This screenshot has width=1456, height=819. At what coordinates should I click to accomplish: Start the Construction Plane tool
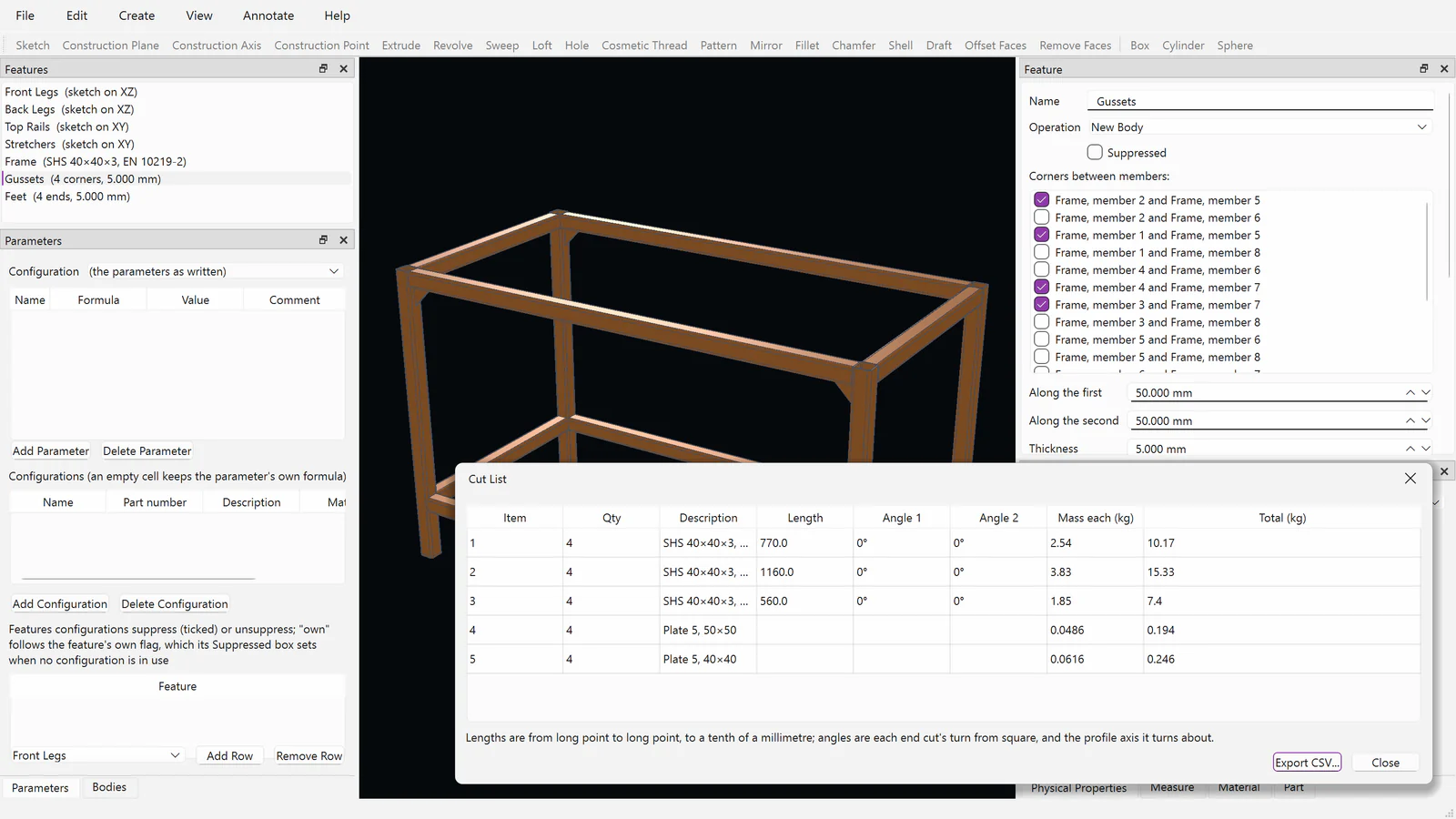click(x=110, y=45)
